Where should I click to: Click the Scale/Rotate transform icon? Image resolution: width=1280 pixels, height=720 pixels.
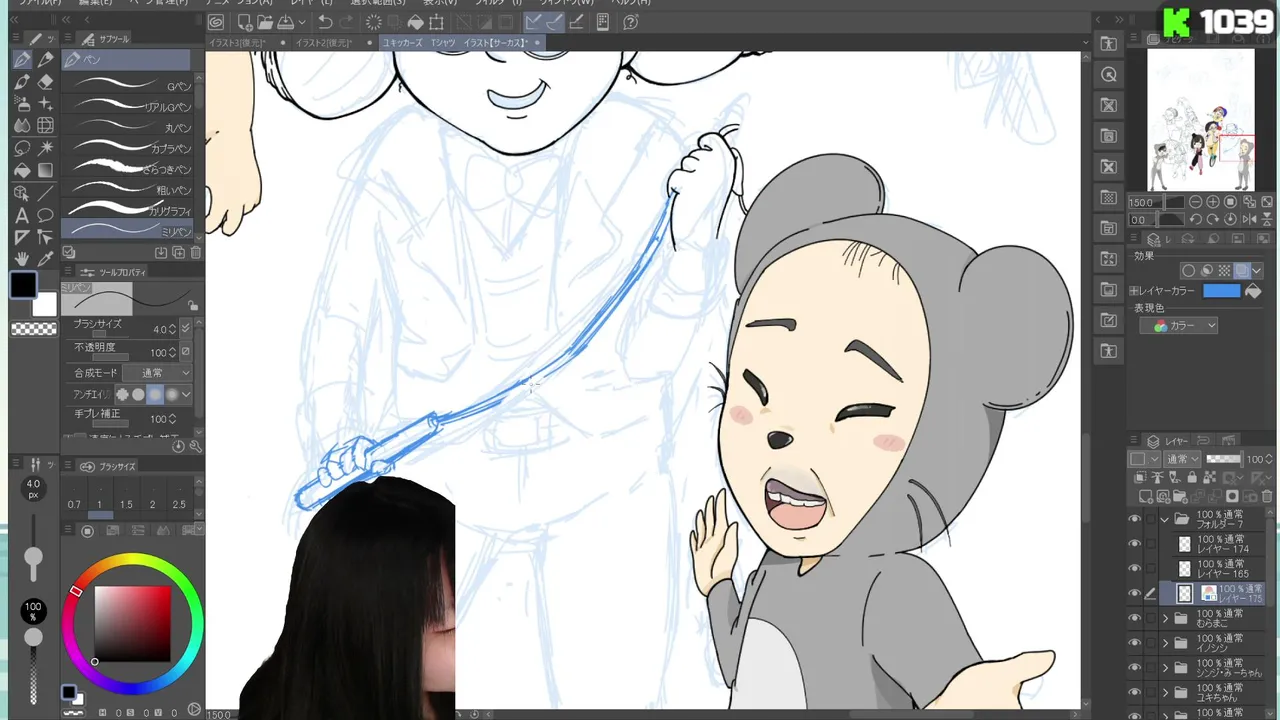tap(436, 22)
